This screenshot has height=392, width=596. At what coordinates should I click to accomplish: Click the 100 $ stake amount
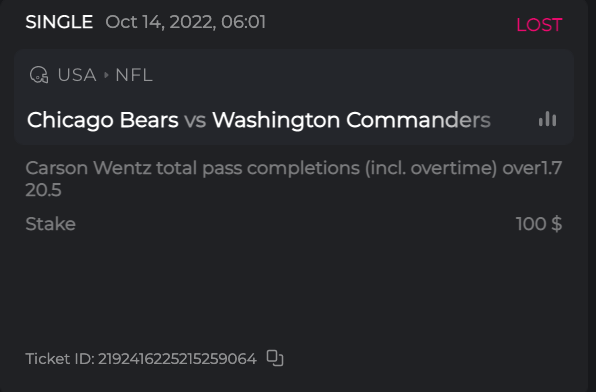tap(539, 224)
